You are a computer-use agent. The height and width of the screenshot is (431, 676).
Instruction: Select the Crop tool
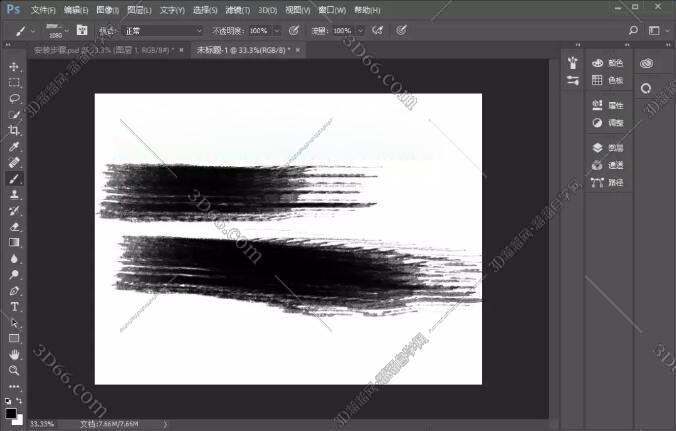pos(14,130)
